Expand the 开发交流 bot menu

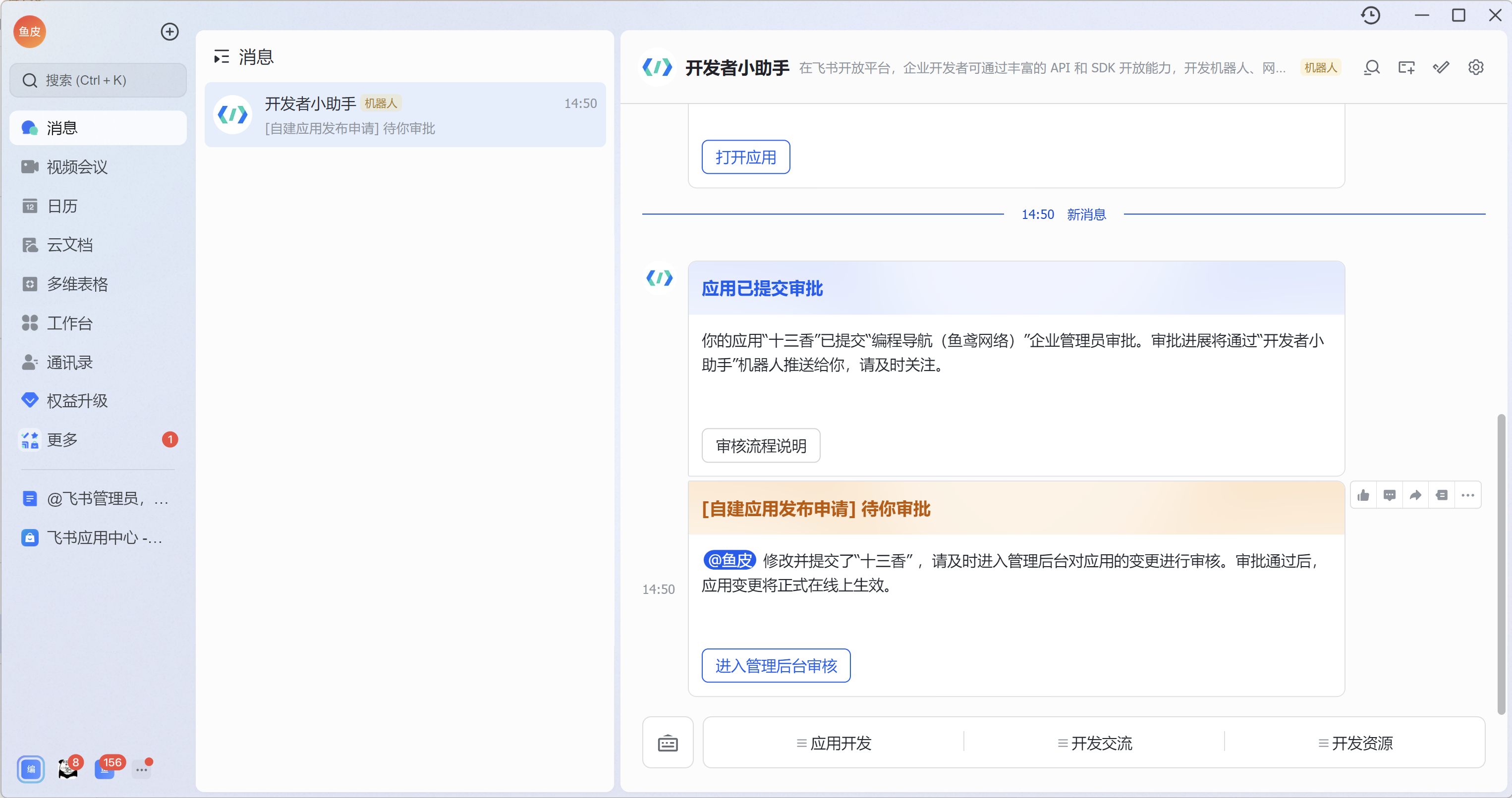(x=1094, y=743)
